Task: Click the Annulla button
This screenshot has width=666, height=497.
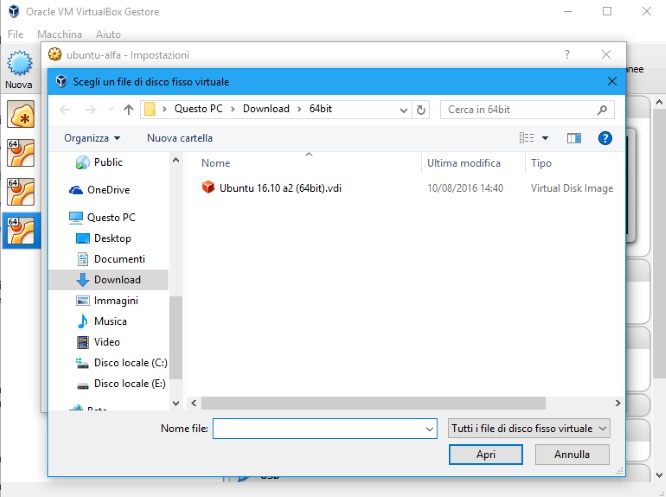Action: 571,454
